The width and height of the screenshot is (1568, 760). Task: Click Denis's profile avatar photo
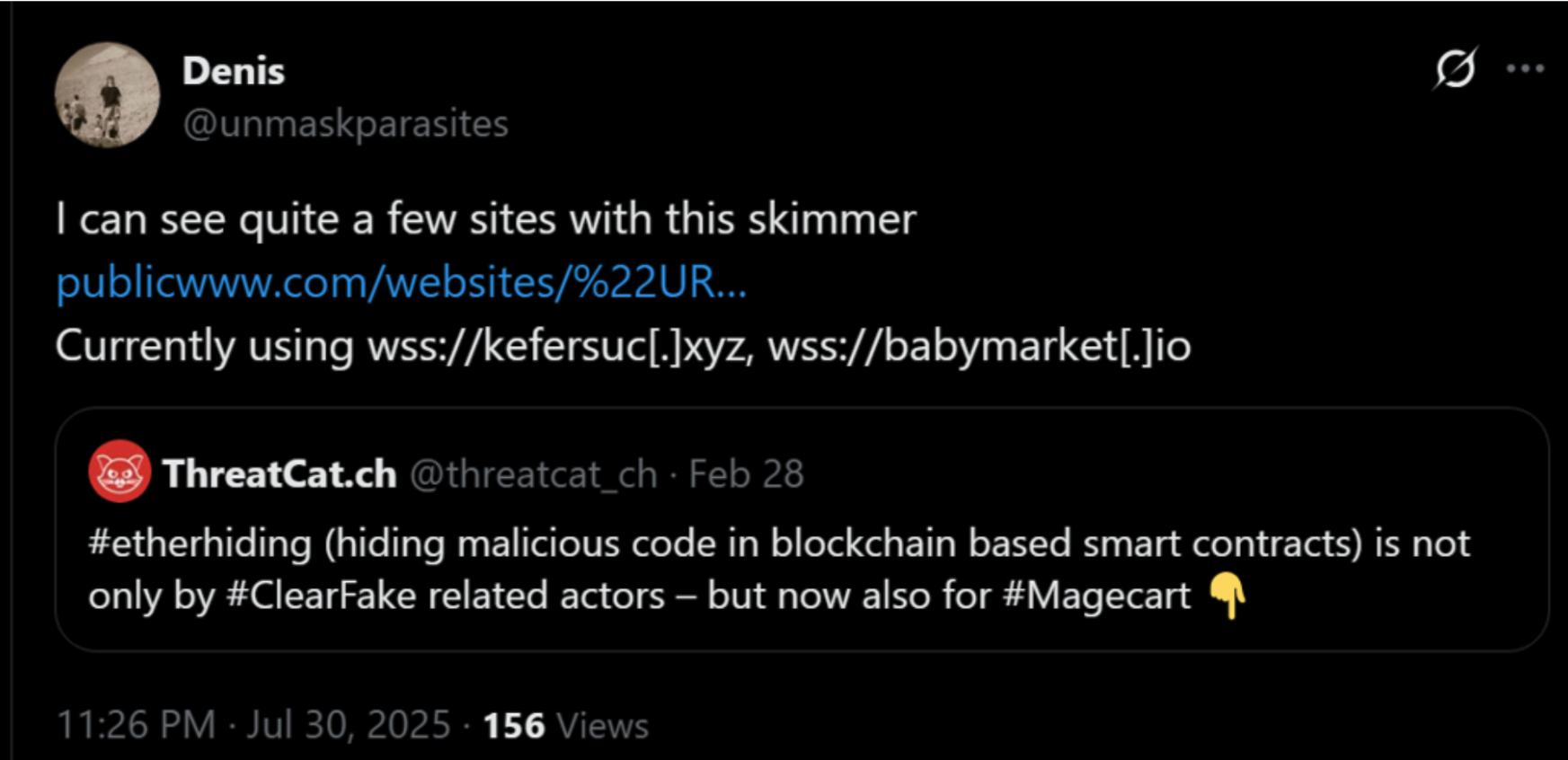(x=107, y=95)
